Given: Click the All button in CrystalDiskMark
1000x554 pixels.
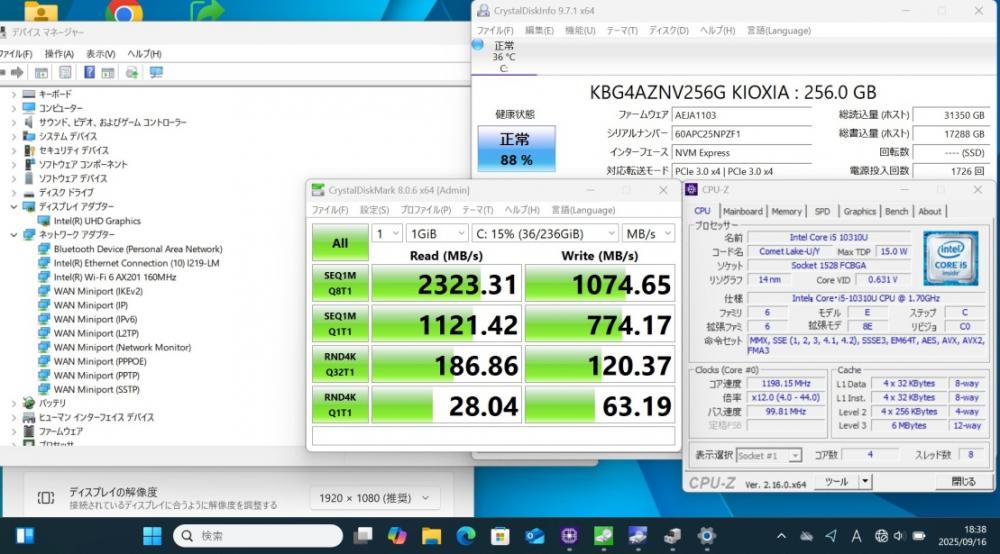Looking at the screenshot, I should coord(340,243).
